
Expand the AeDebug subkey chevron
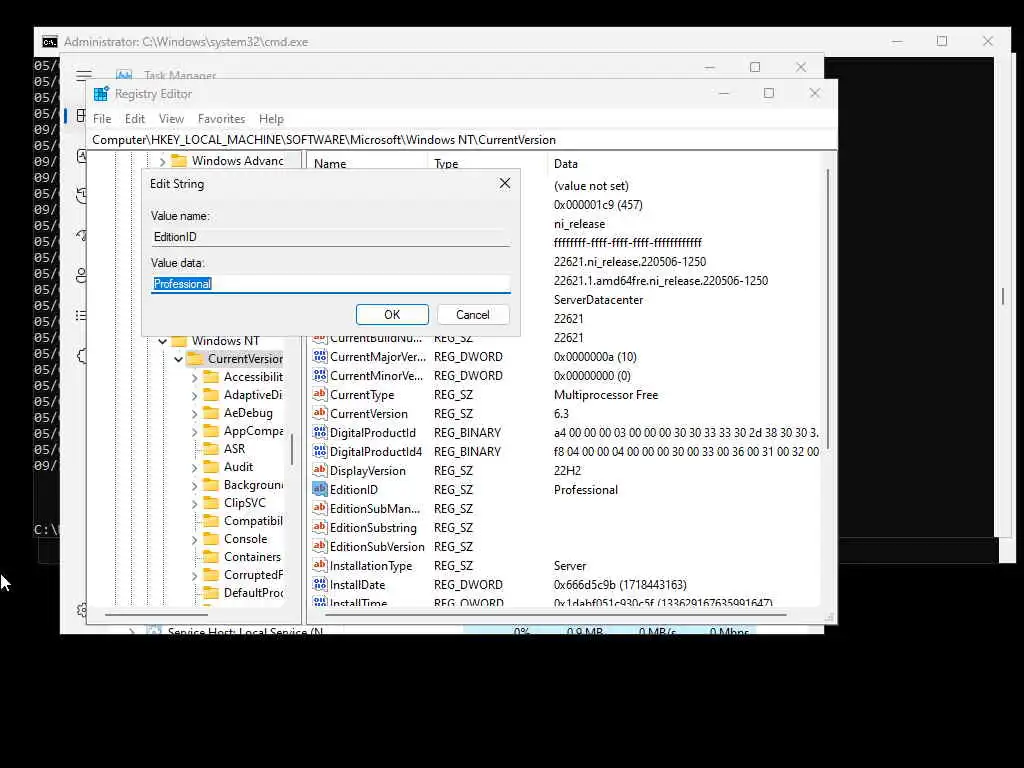(195, 413)
